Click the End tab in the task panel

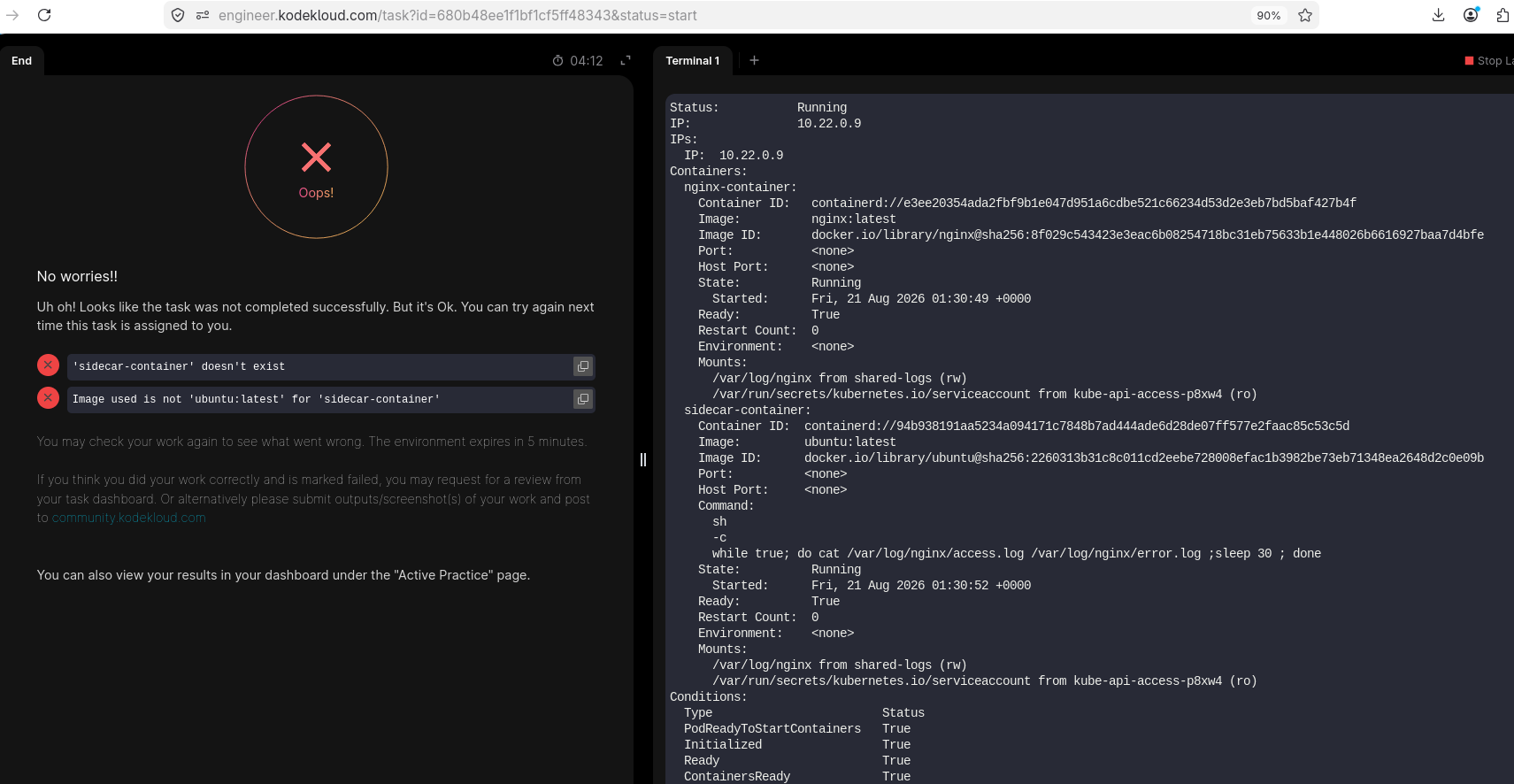(x=22, y=61)
